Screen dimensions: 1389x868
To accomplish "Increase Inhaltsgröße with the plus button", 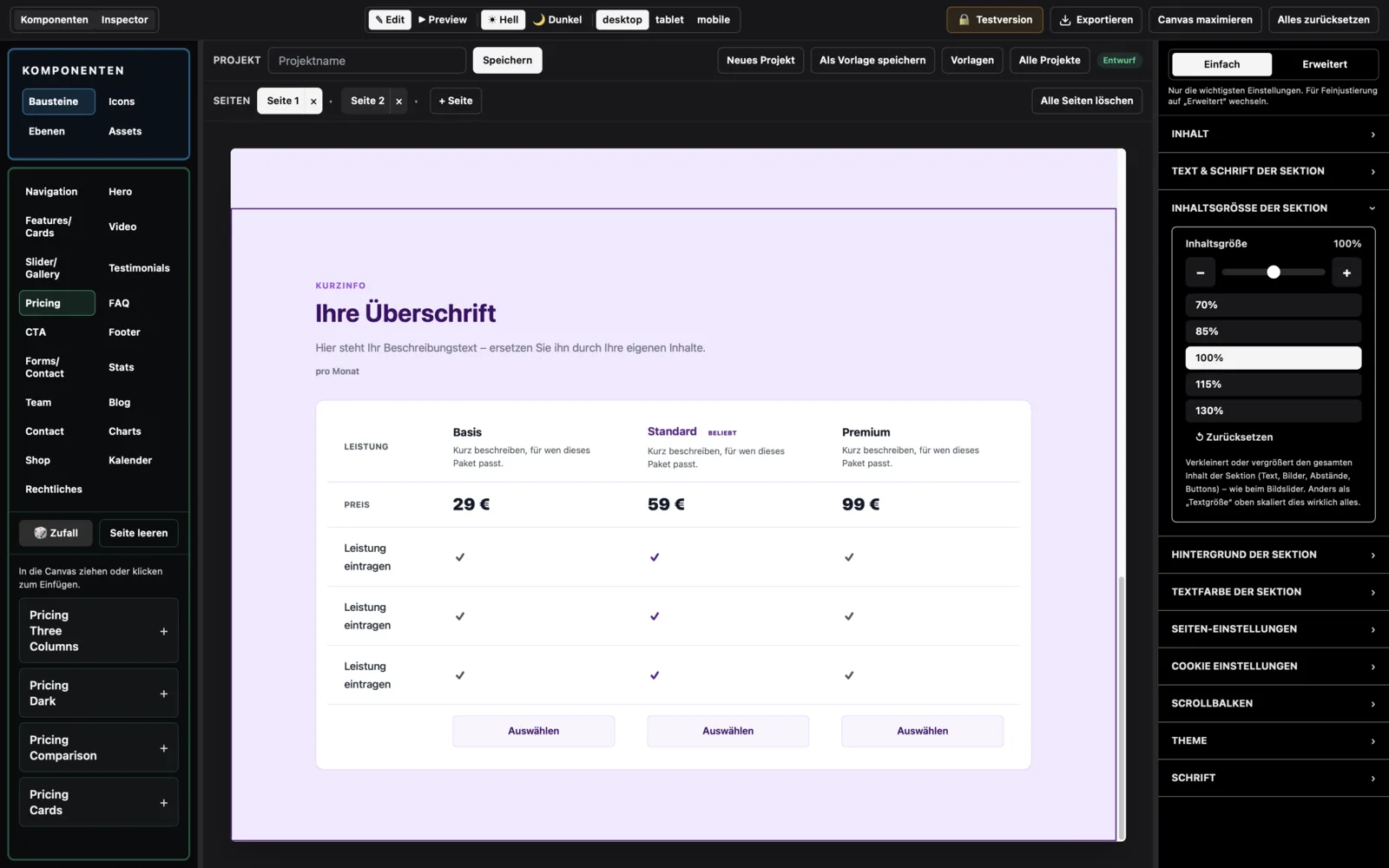I will click(1346, 273).
